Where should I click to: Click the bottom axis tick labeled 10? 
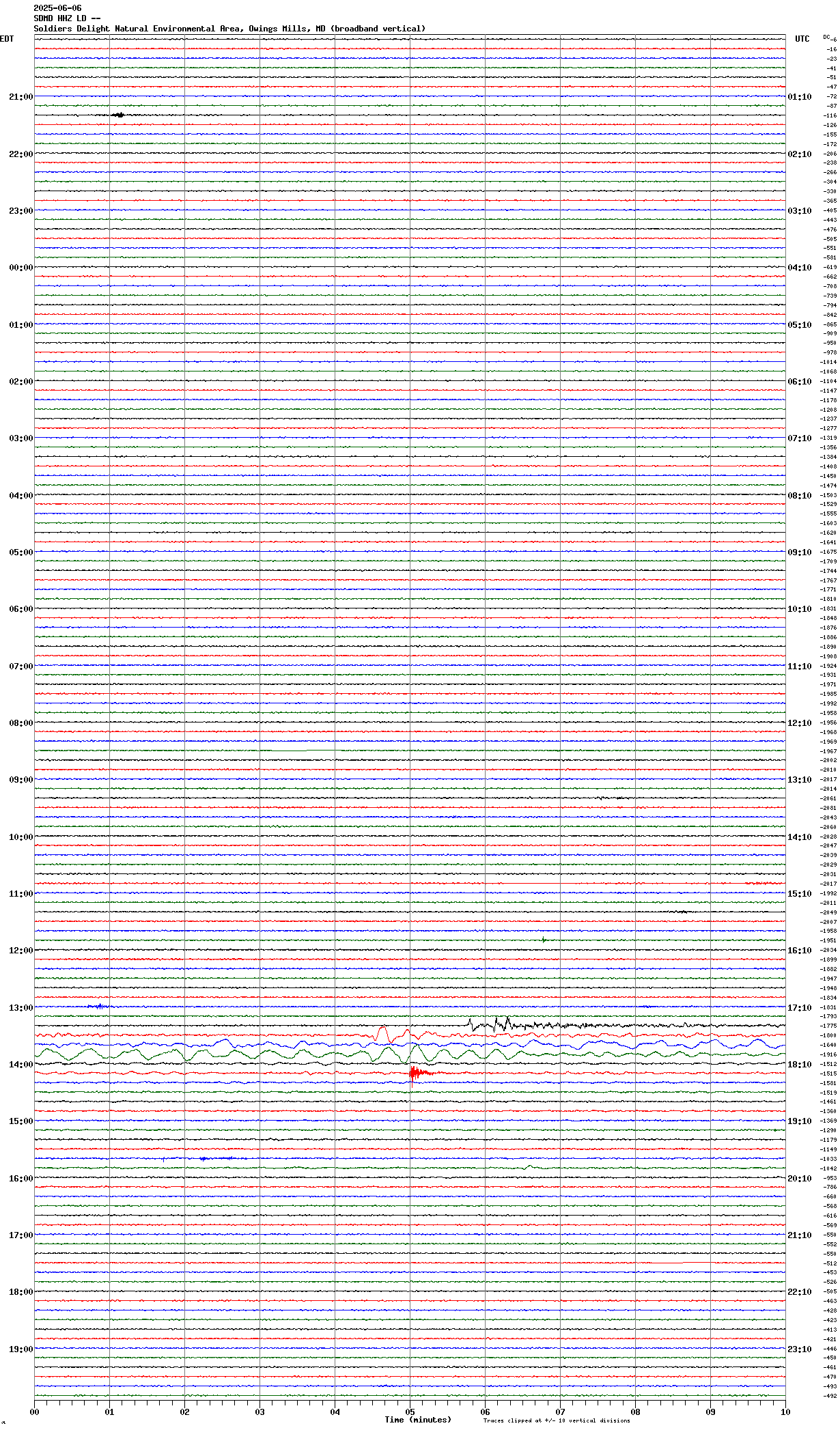pos(785,1412)
